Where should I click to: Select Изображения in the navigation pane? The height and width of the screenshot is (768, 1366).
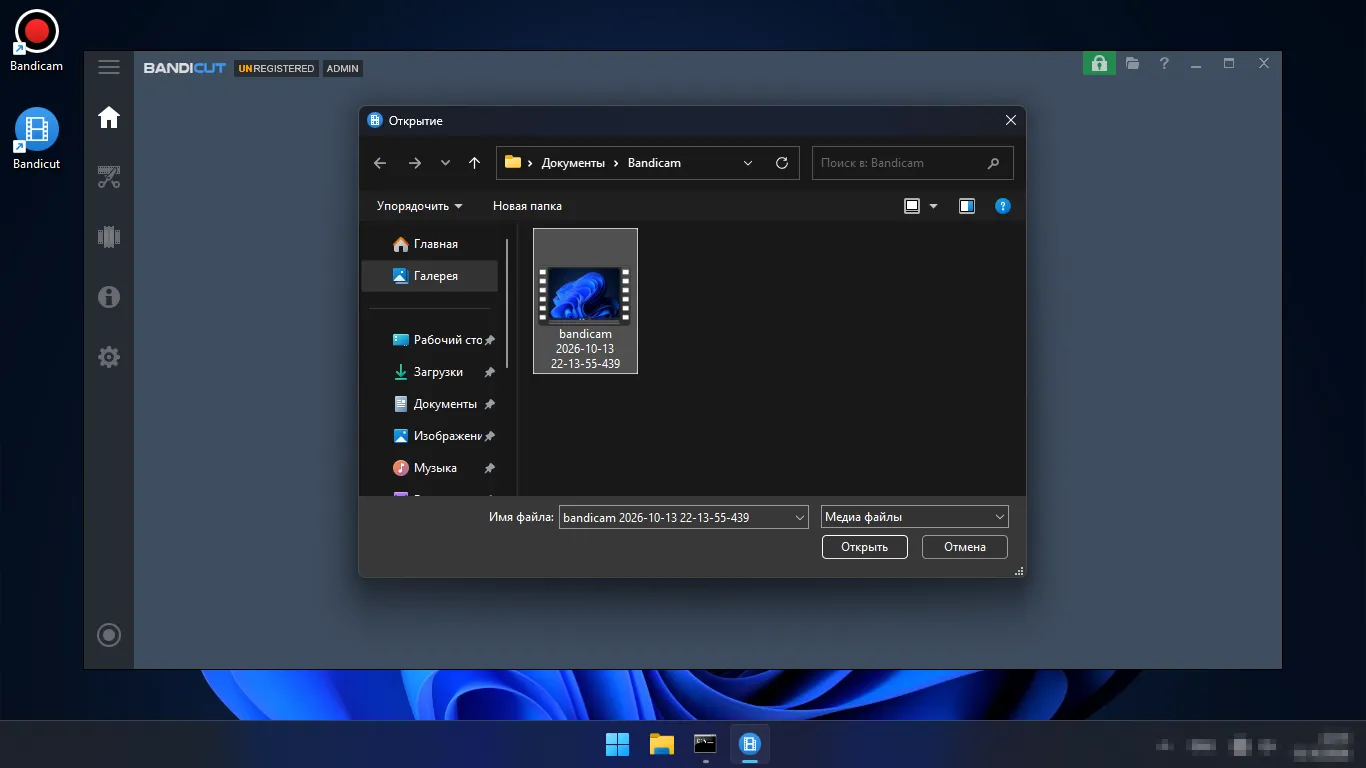click(430, 436)
